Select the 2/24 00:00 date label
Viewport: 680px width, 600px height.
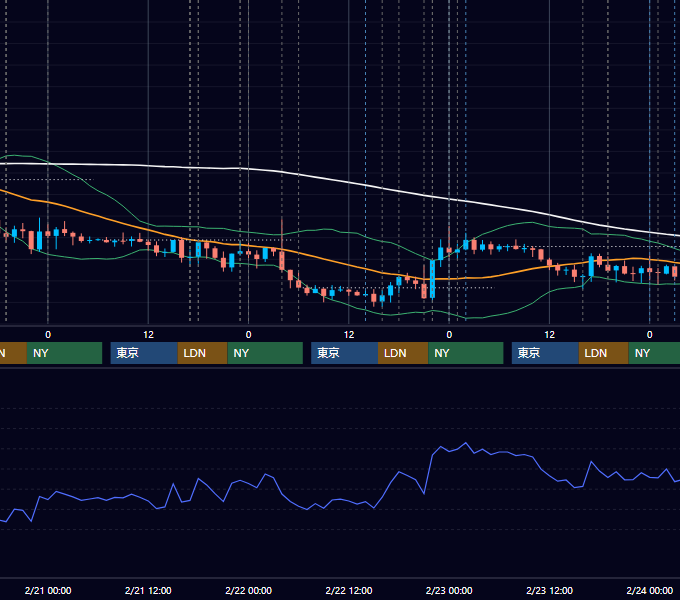point(650,590)
